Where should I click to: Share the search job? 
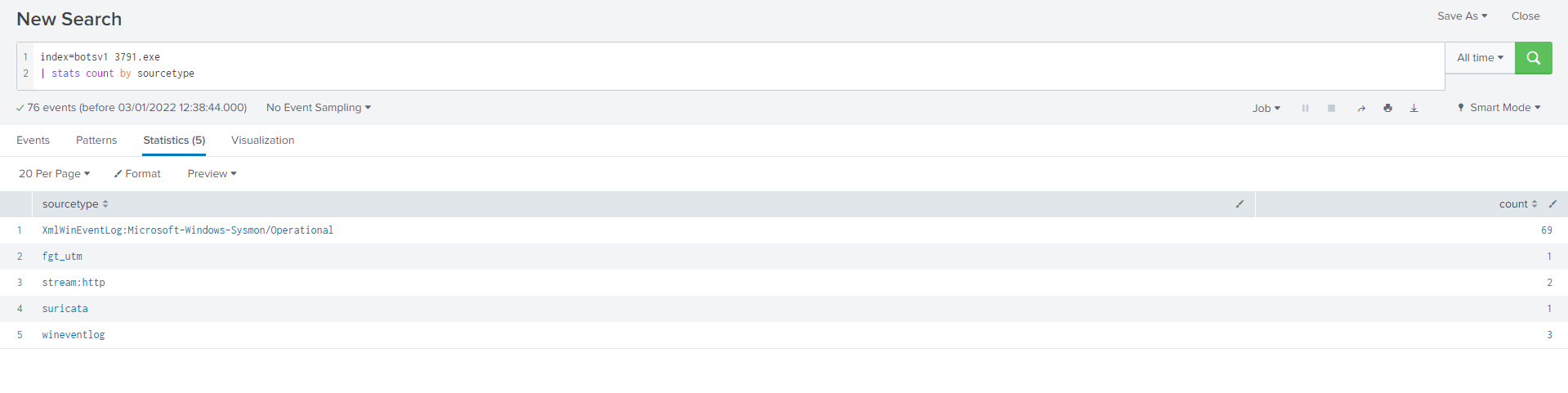pos(1361,108)
